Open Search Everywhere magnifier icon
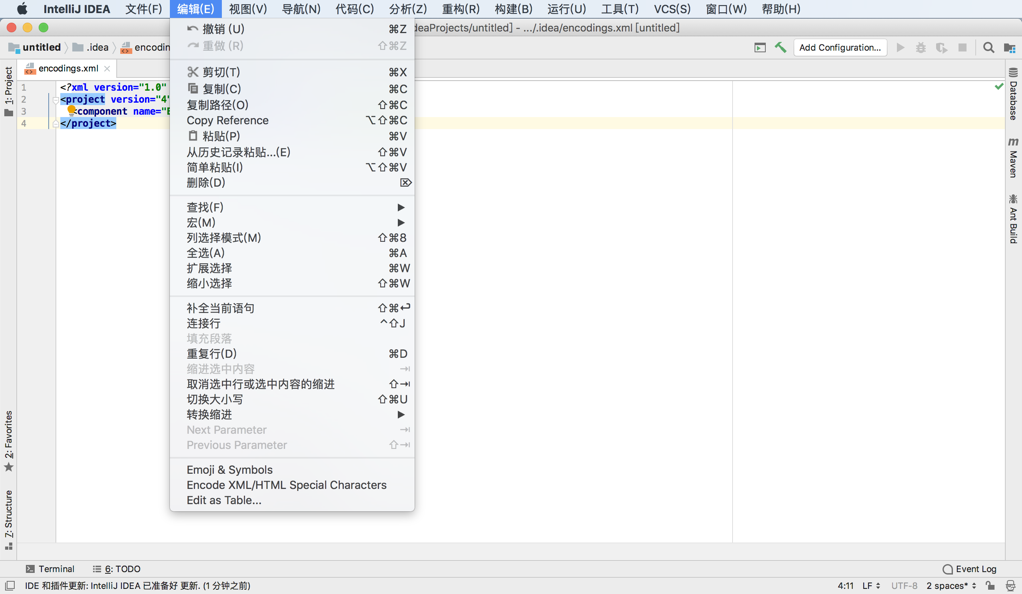 click(x=989, y=48)
